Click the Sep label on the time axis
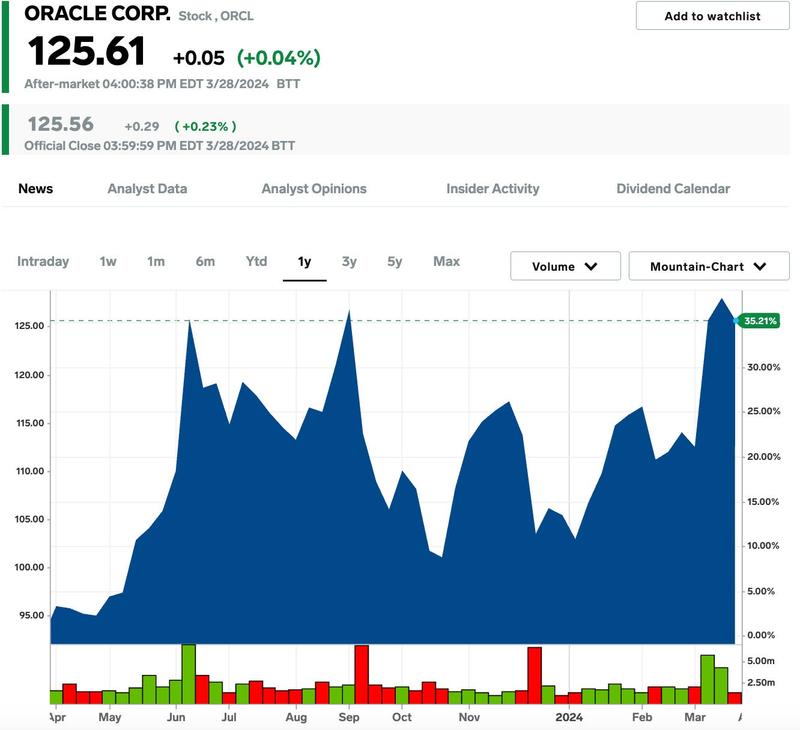This screenshot has height=730, width=800. click(349, 717)
